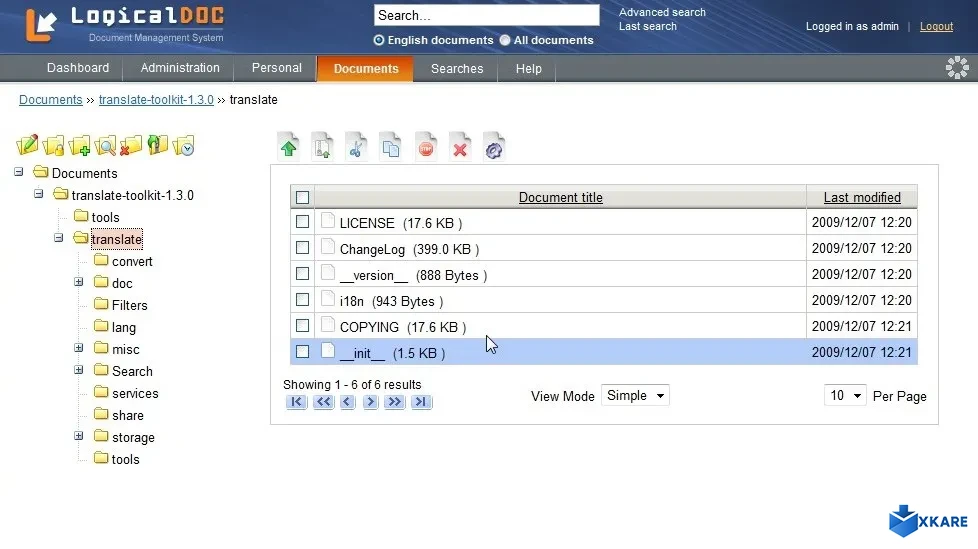
Task: Click the __version__ document file icon
Action: click(328, 273)
